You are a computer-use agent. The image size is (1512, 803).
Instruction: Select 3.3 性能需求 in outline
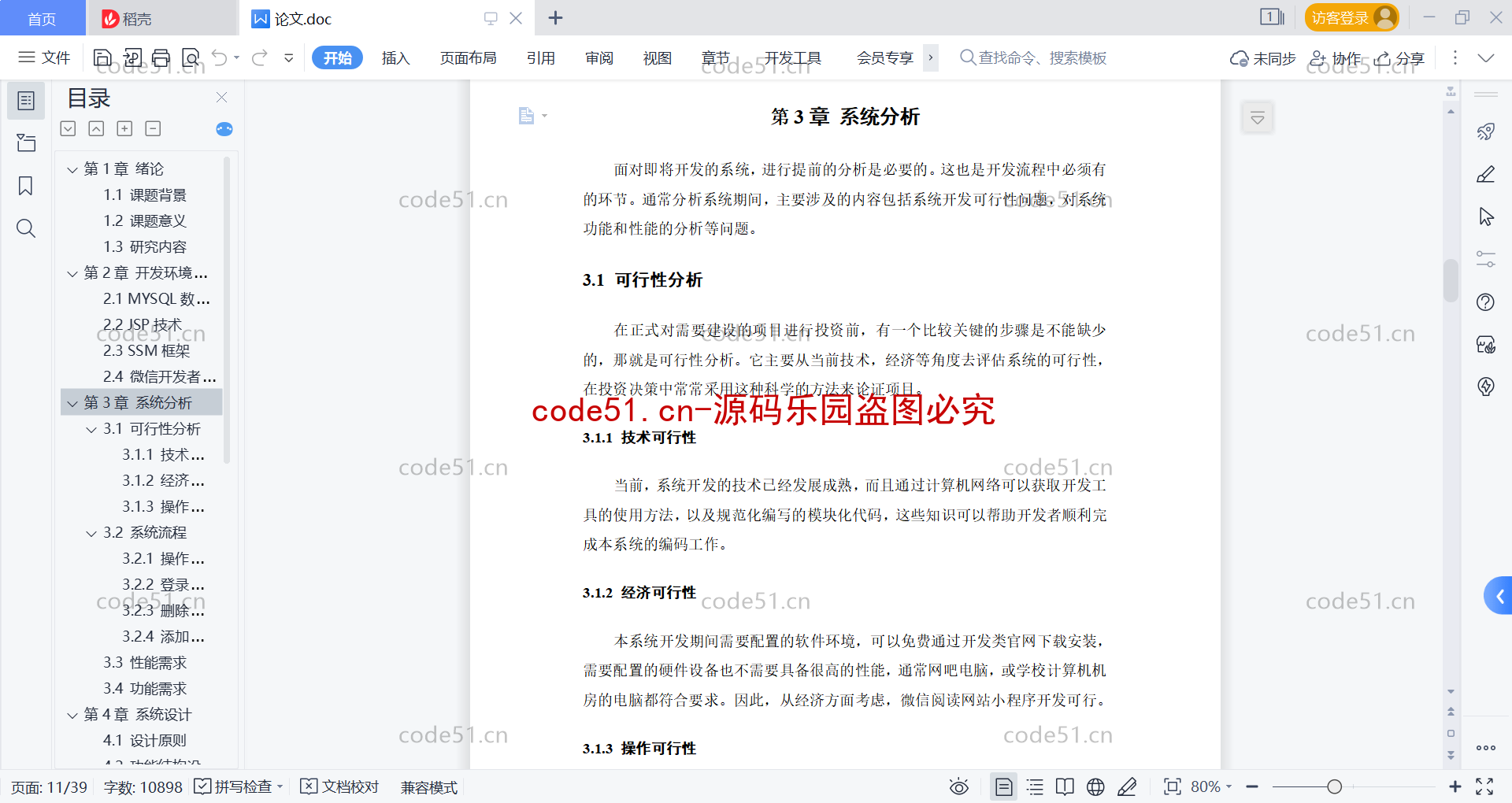pos(144,663)
